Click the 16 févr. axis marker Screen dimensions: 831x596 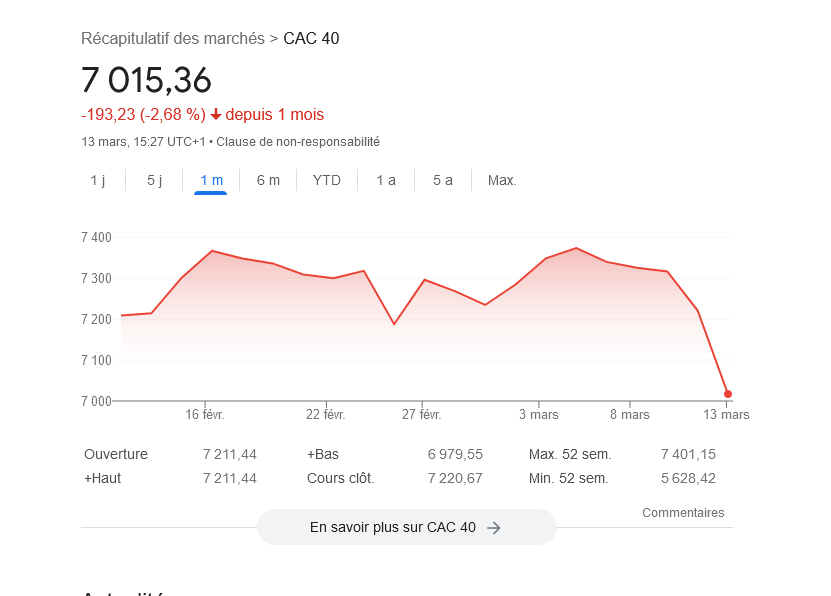pyautogui.click(x=205, y=414)
